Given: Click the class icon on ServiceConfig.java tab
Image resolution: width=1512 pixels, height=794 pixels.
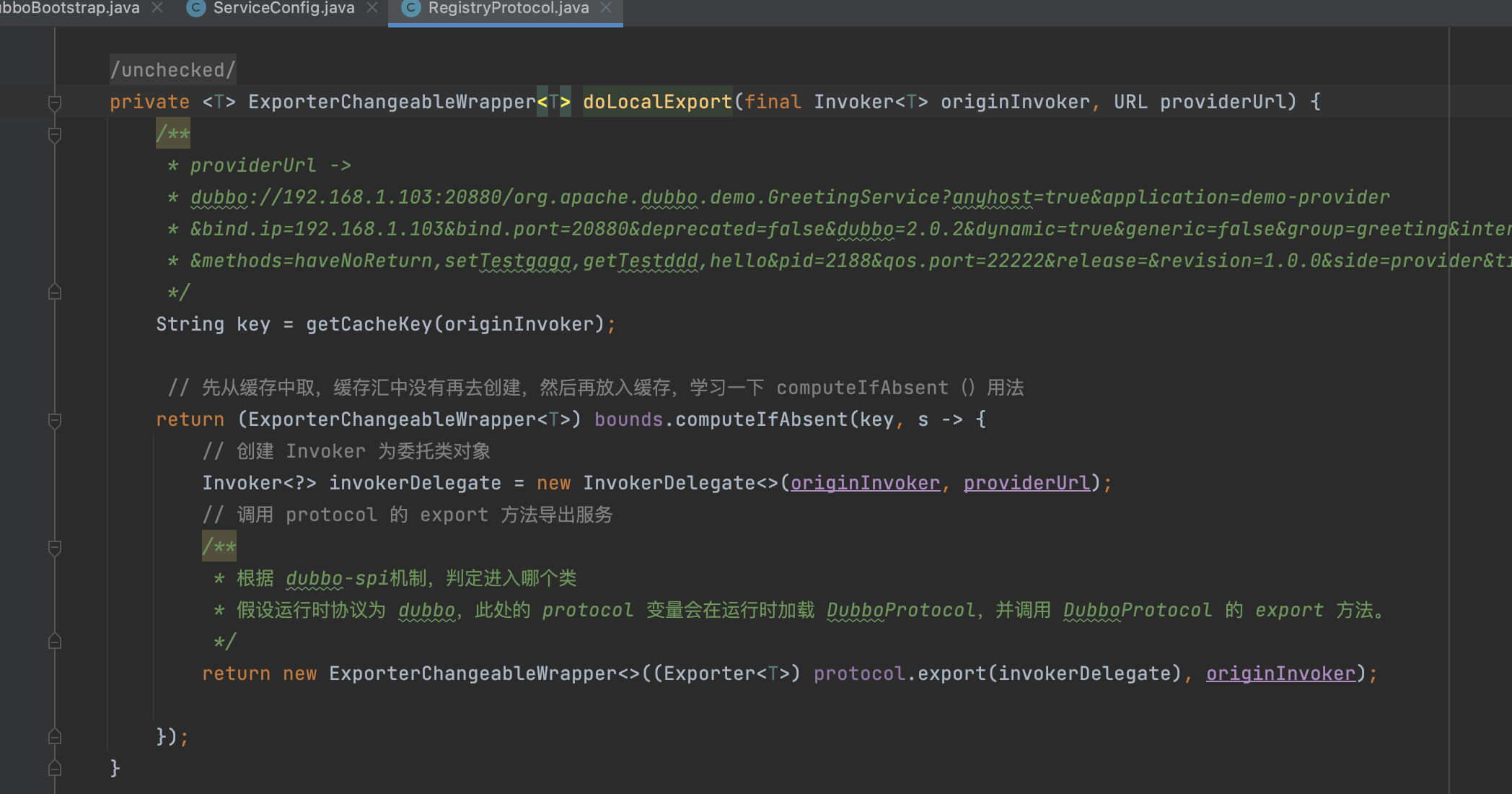Looking at the screenshot, I should (195, 8).
